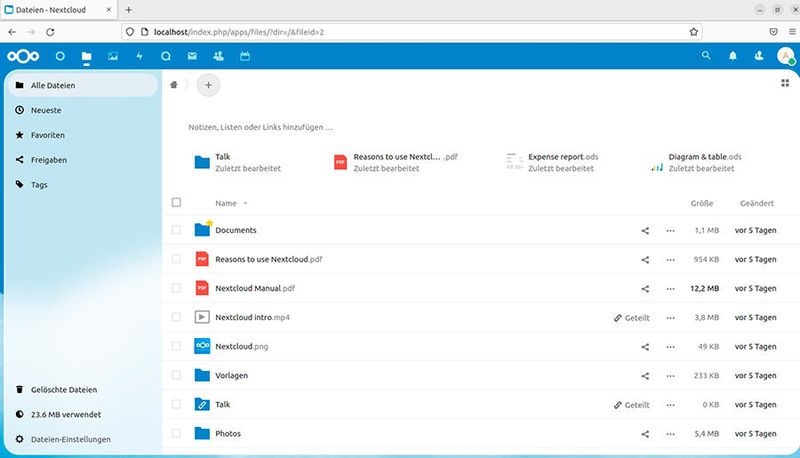Screen dimensions: 800x458
Task: Share the Vorlagen folder
Action: [645, 376]
